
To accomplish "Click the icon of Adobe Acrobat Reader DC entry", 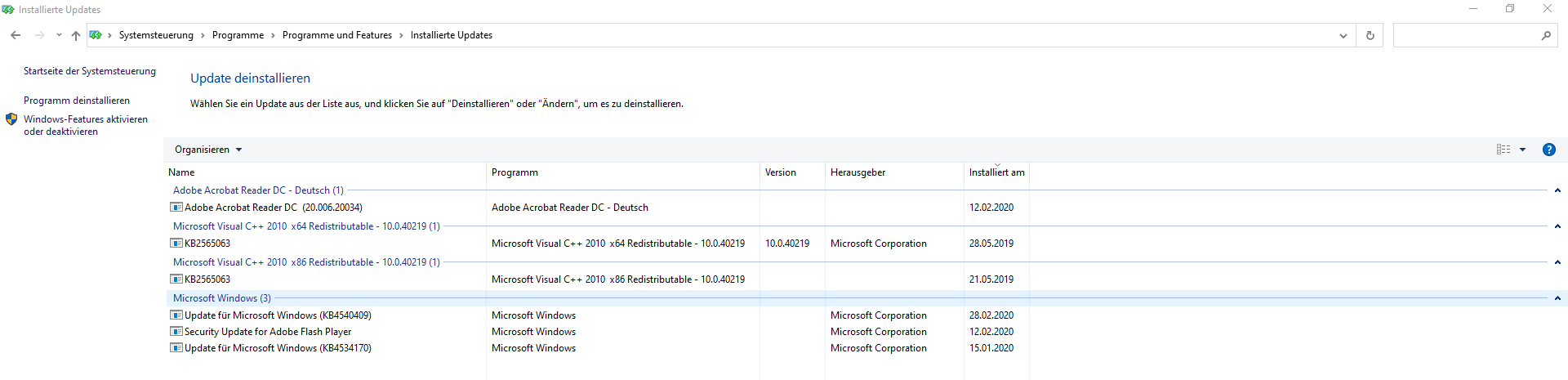I will tap(176, 208).
